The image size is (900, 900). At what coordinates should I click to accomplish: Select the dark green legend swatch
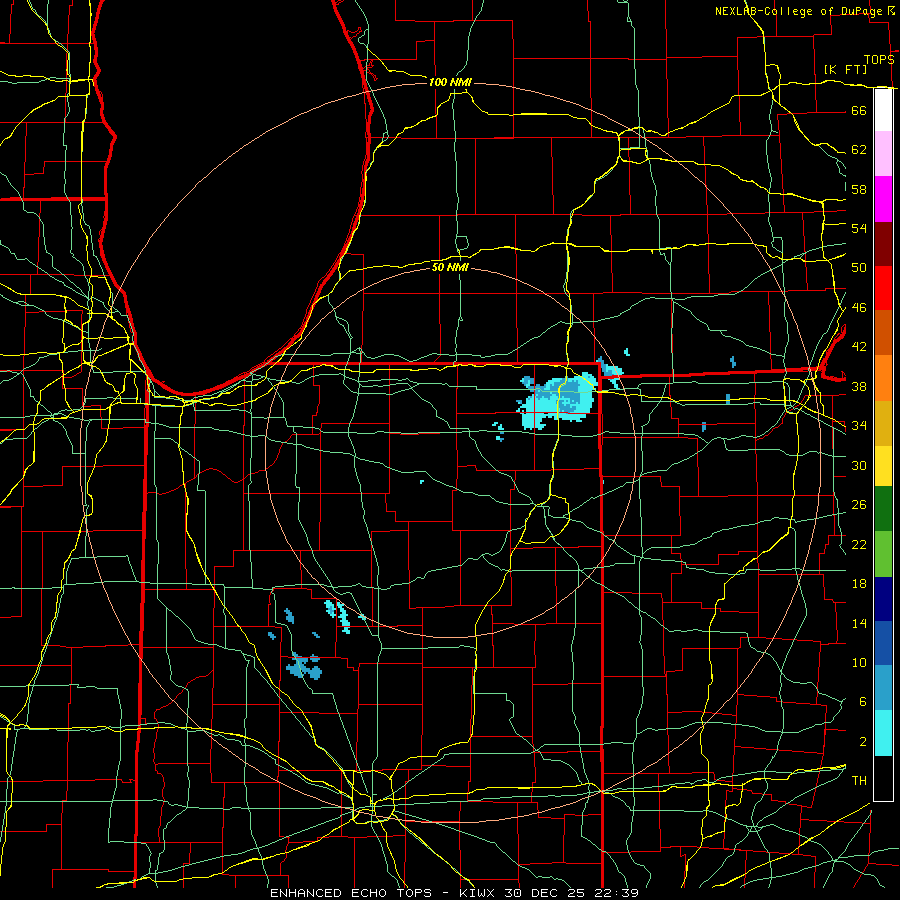[x=883, y=509]
